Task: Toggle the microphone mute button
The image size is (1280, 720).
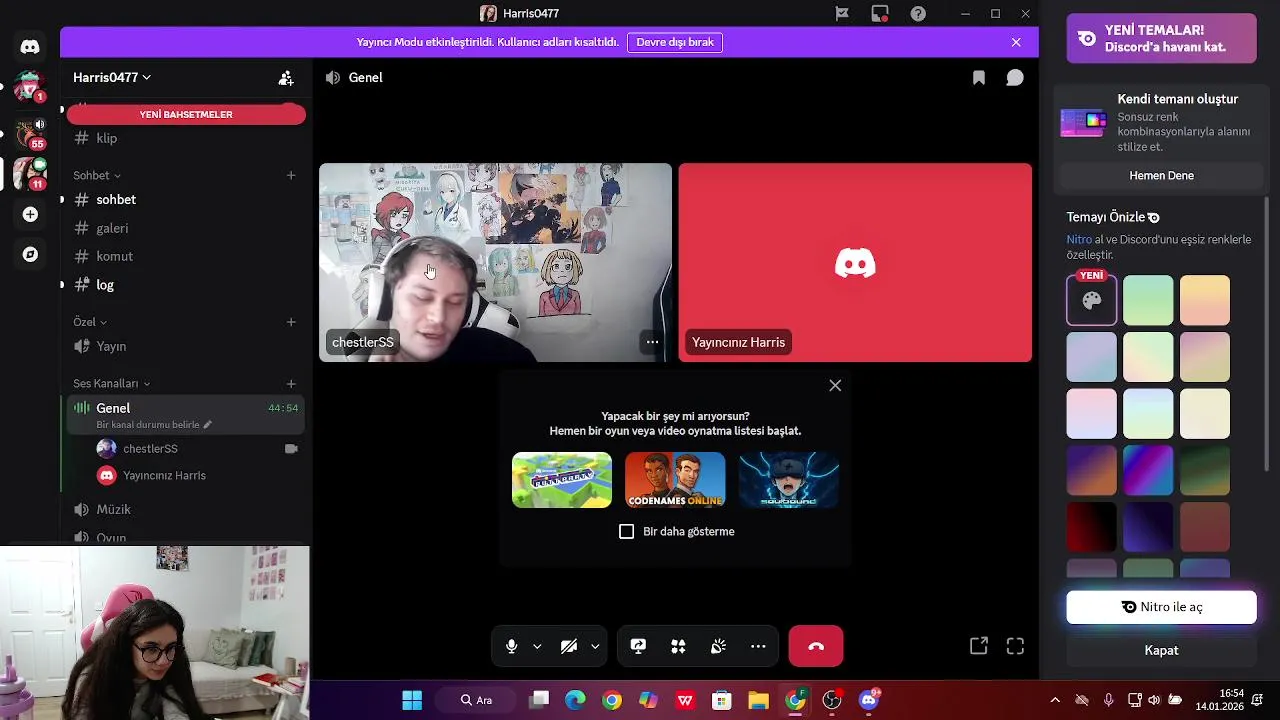Action: tap(511, 647)
